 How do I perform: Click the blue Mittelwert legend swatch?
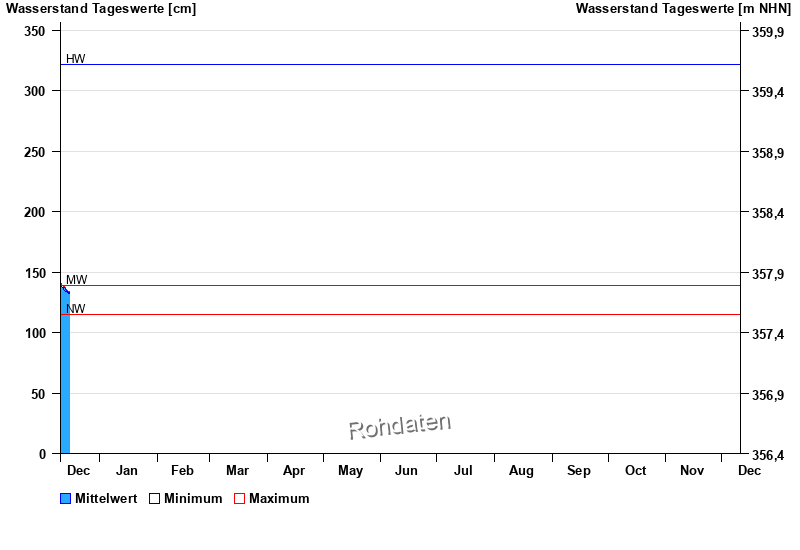pyautogui.click(x=66, y=499)
